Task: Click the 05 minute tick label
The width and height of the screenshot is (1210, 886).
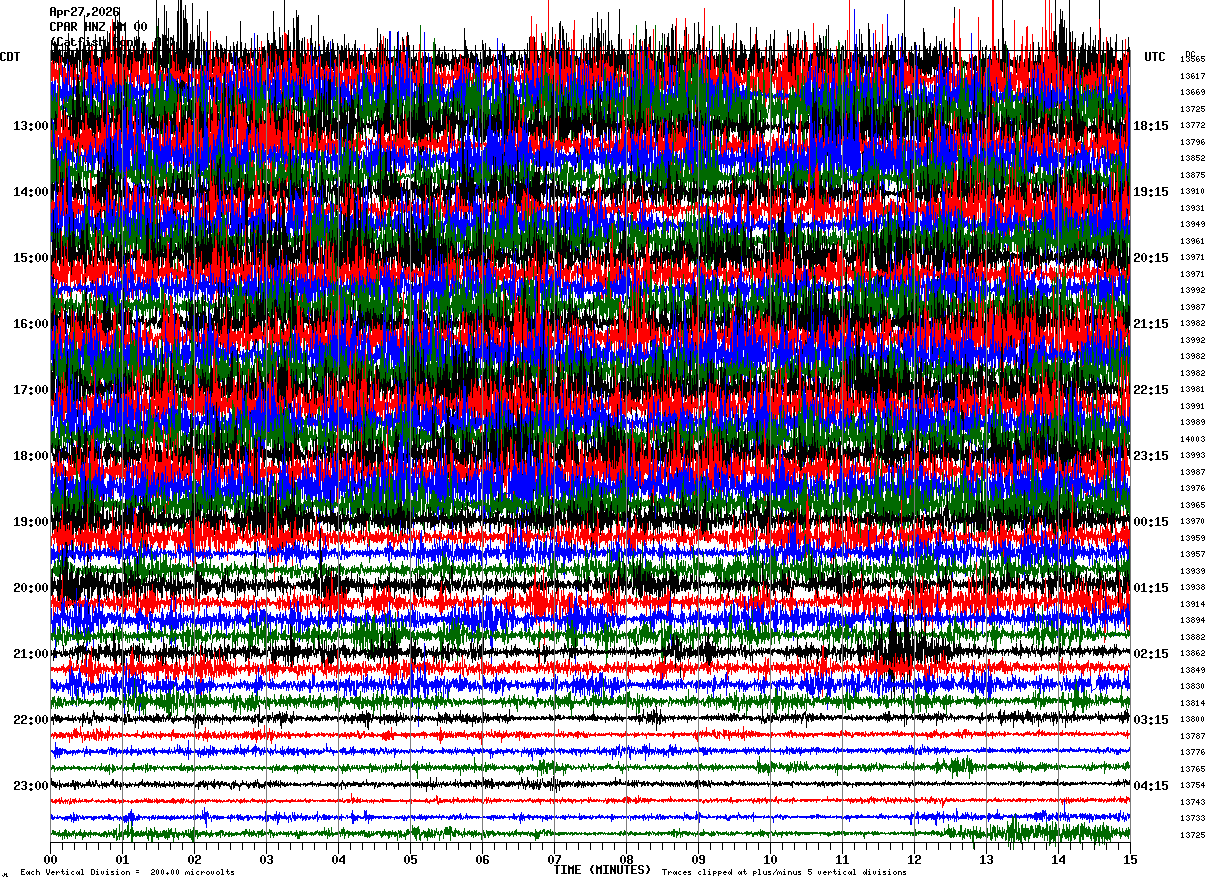Action: 411,859
